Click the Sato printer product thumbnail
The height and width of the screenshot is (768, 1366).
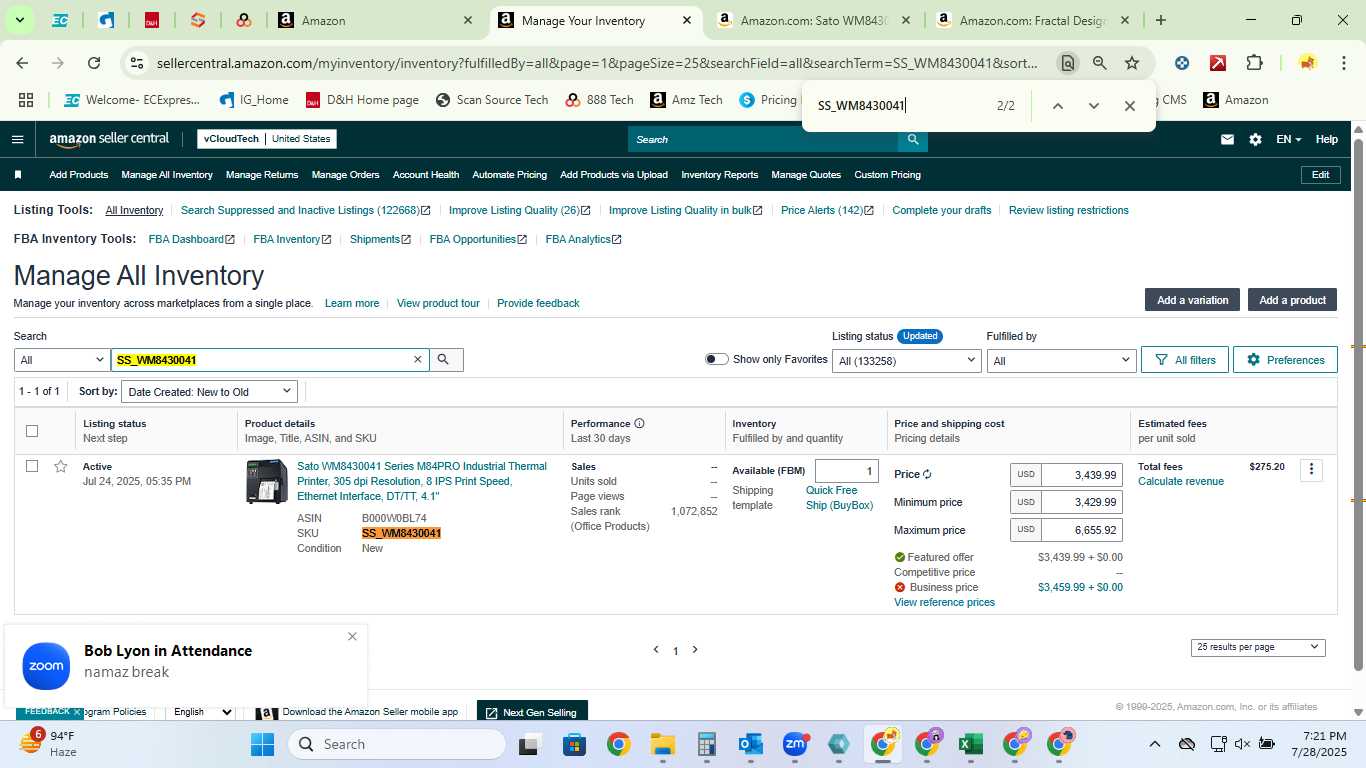[267, 482]
